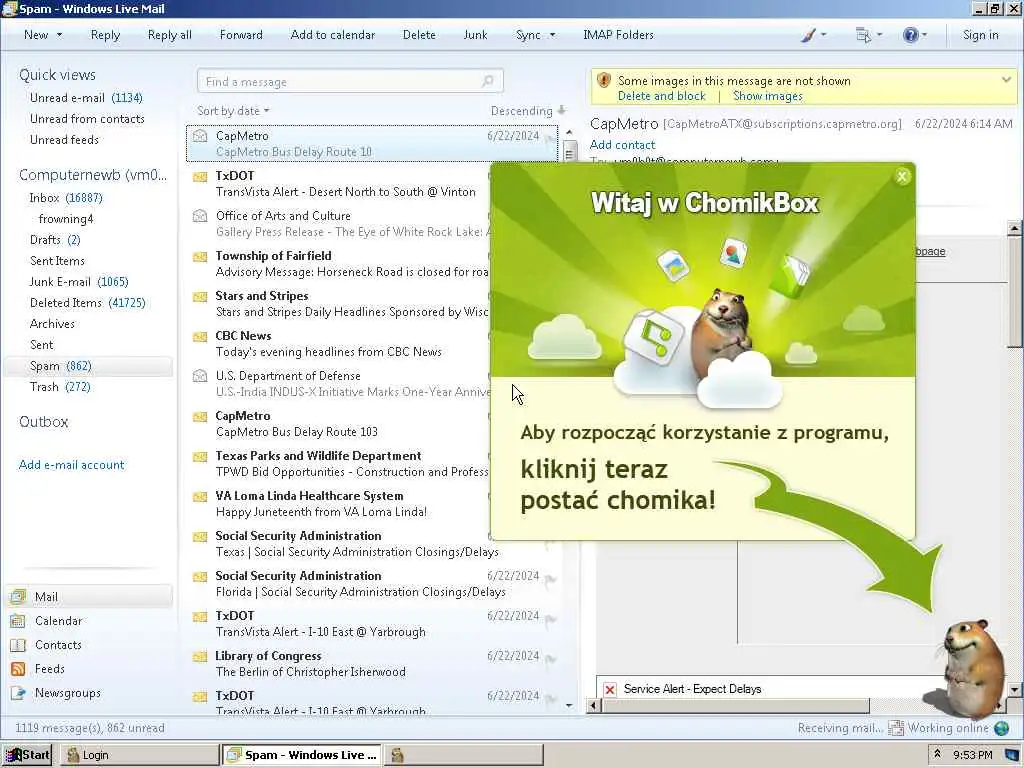Click the Mail icon in the navigation pane
This screenshot has height=768, width=1024.
coord(18,596)
